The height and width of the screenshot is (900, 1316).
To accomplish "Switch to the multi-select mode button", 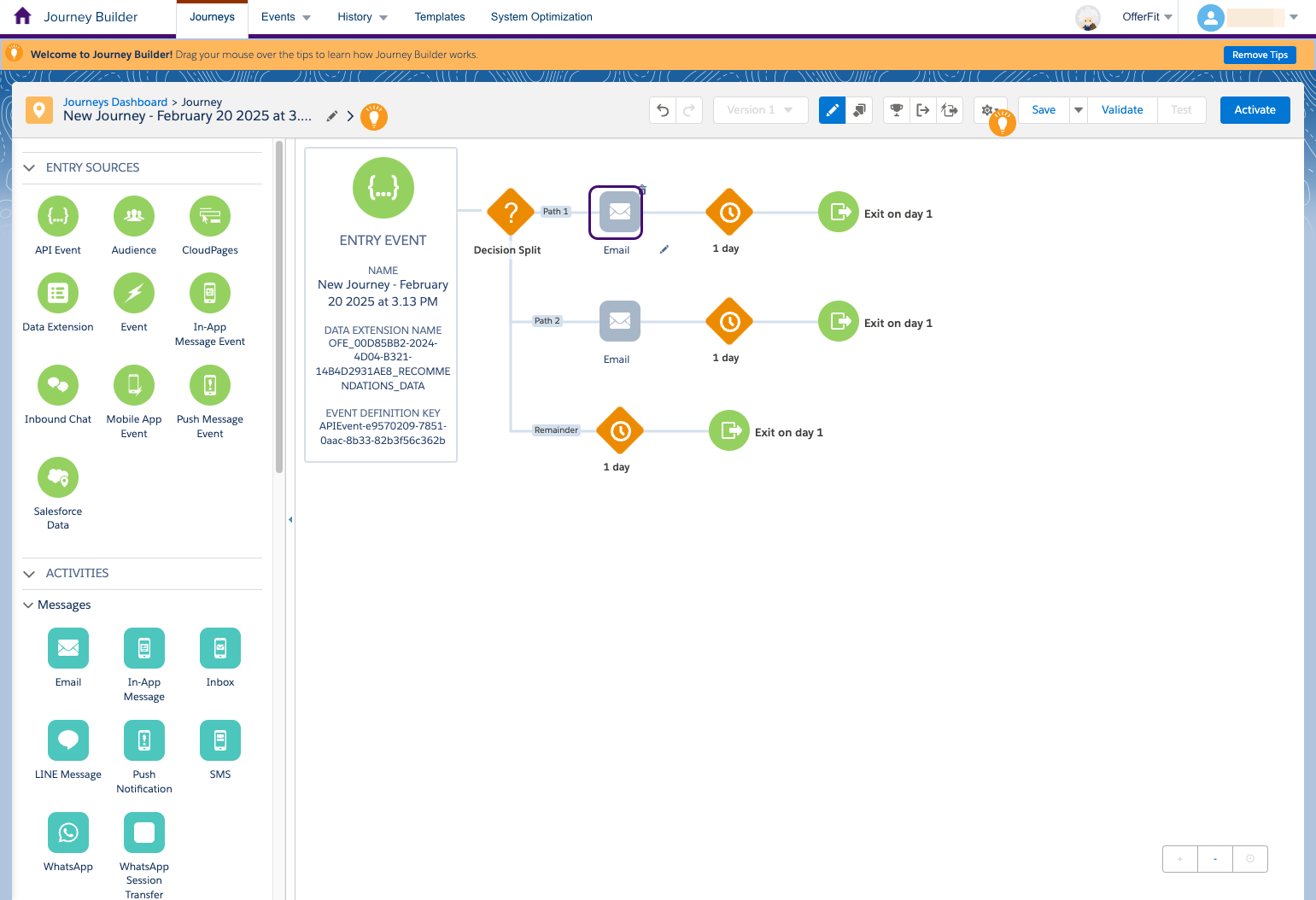I will coord(859,110).
